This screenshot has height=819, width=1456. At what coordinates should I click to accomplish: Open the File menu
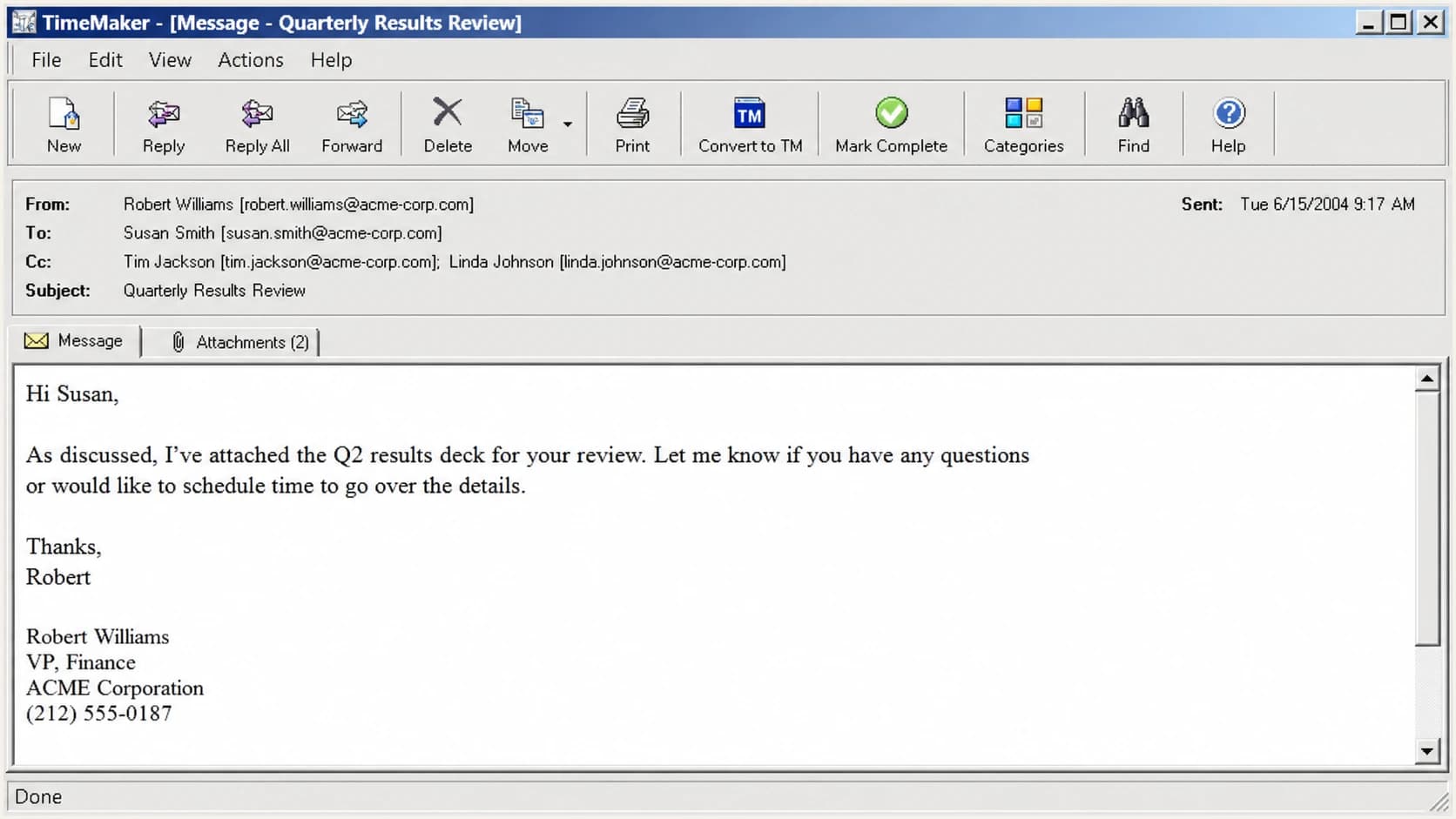click(x=46, y=60)
